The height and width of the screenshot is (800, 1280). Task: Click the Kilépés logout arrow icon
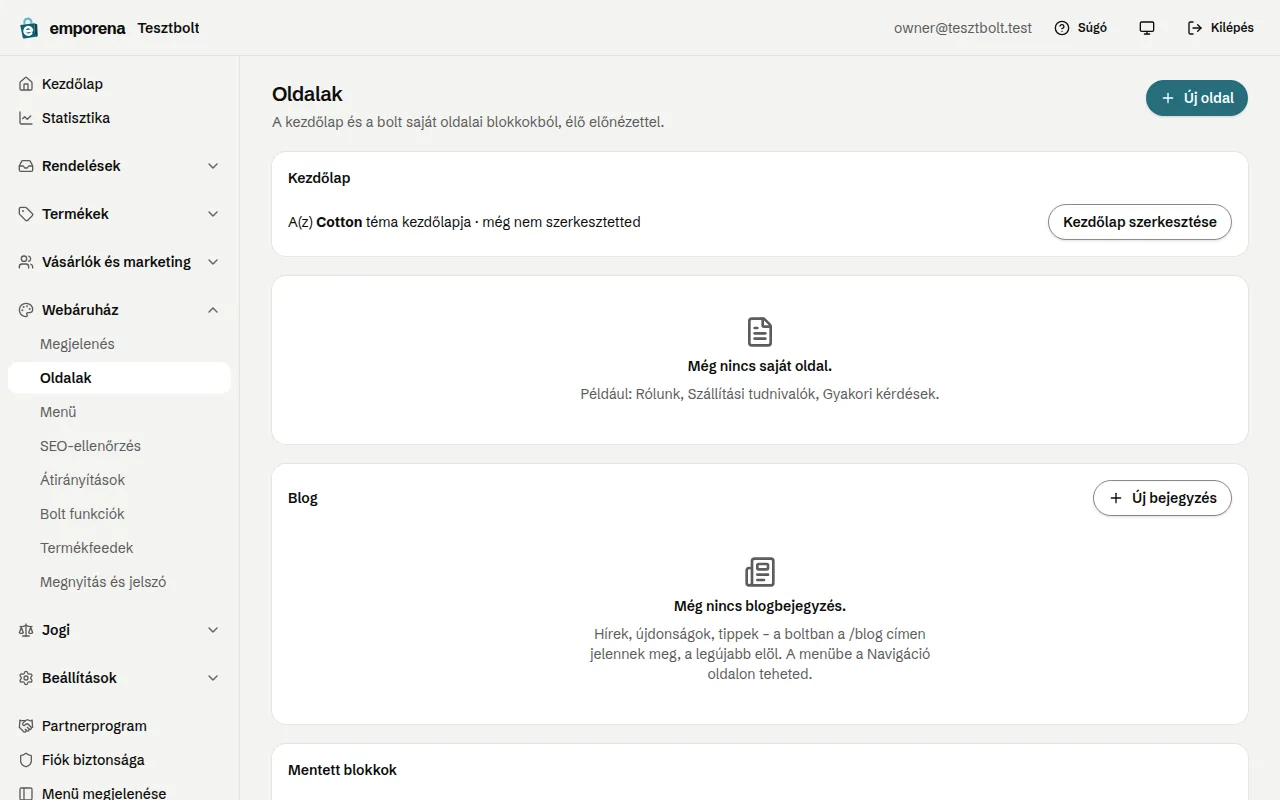click(1195, 28)
